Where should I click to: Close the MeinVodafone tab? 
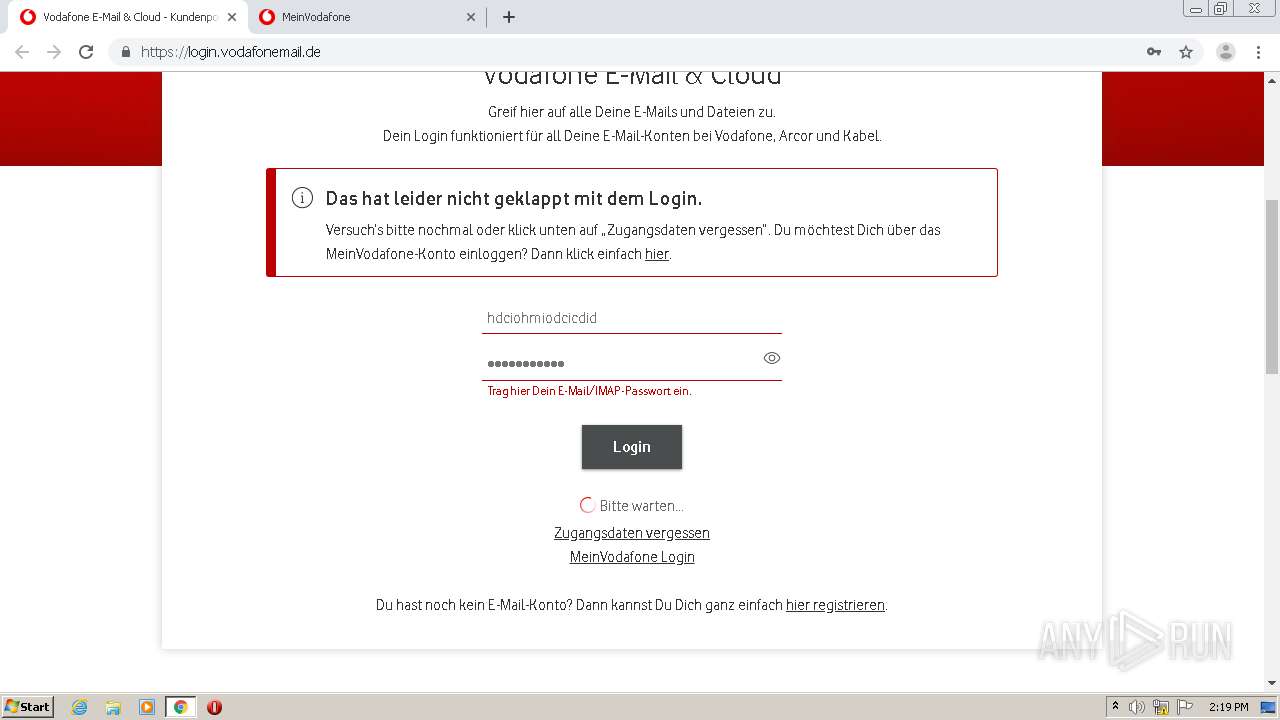click(x=472, y=17)
